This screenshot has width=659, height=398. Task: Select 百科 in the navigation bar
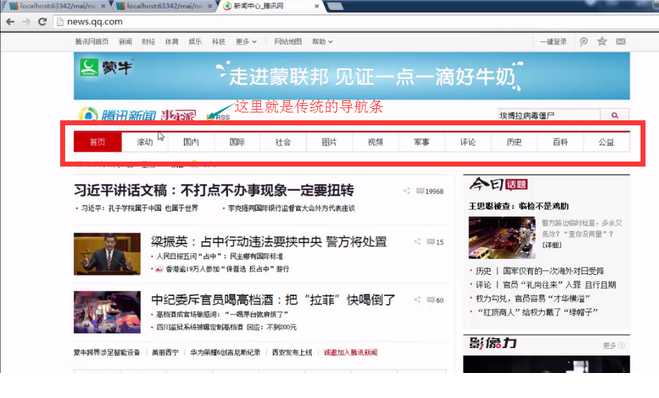pos(560,142)
